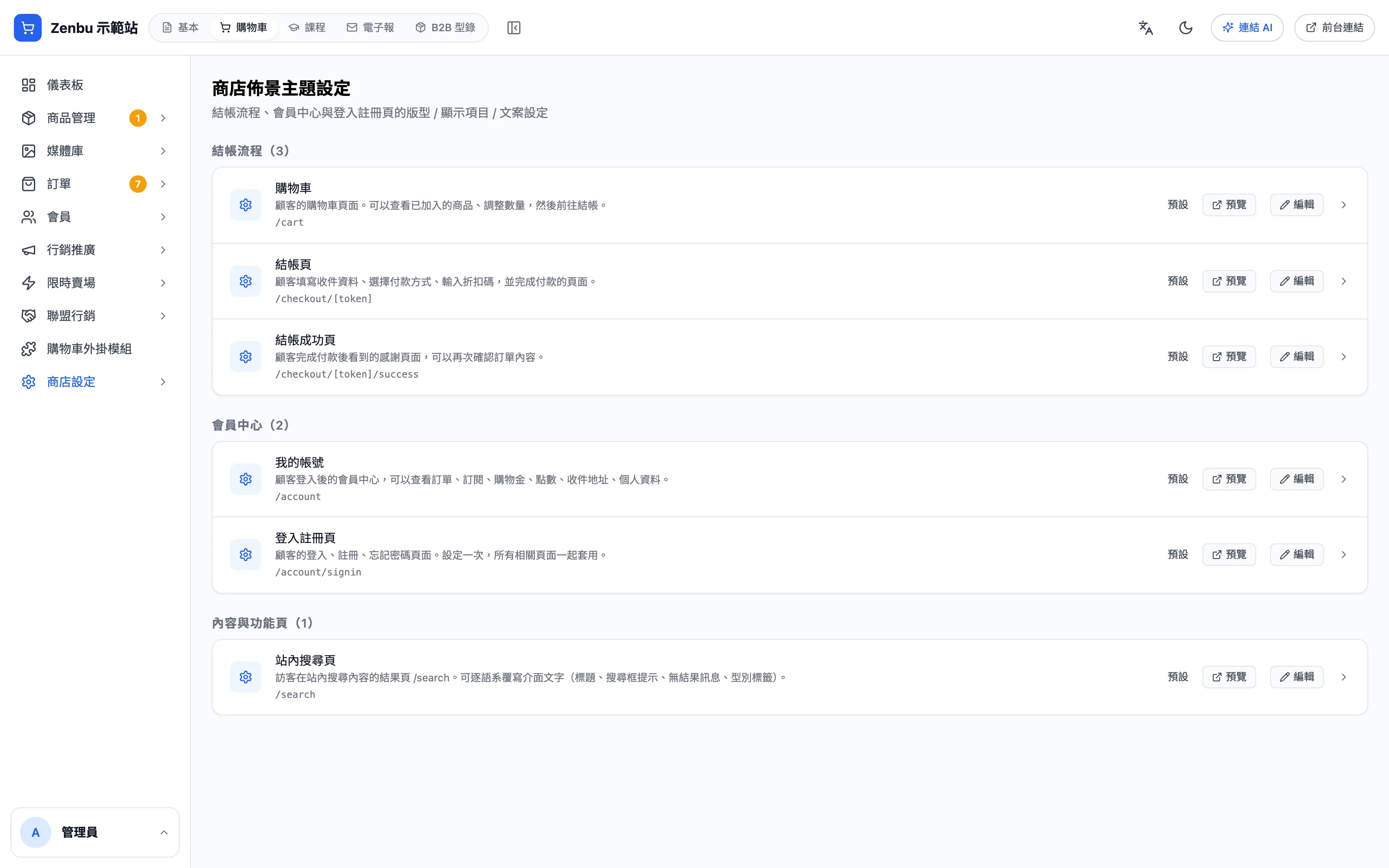
Task: Click the gear icon for 我的帳號 row
Action: [x=246, y=479]
